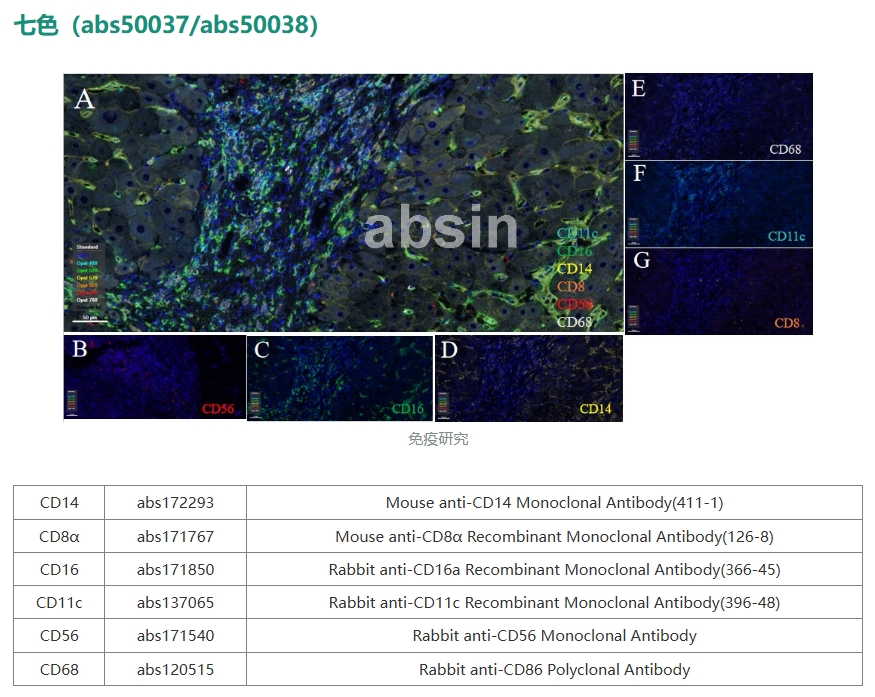The height and width of the screenshot is (697, 875).
Task: Open panel G showing CD8 staining
Action: point(718,291)
